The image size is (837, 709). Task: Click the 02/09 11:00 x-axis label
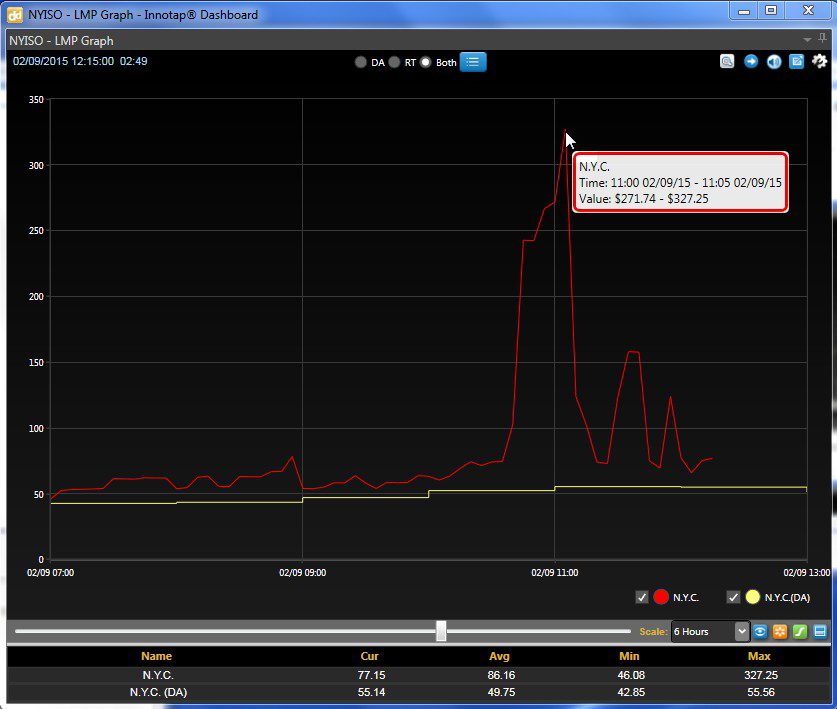click(x=555, y=572)
